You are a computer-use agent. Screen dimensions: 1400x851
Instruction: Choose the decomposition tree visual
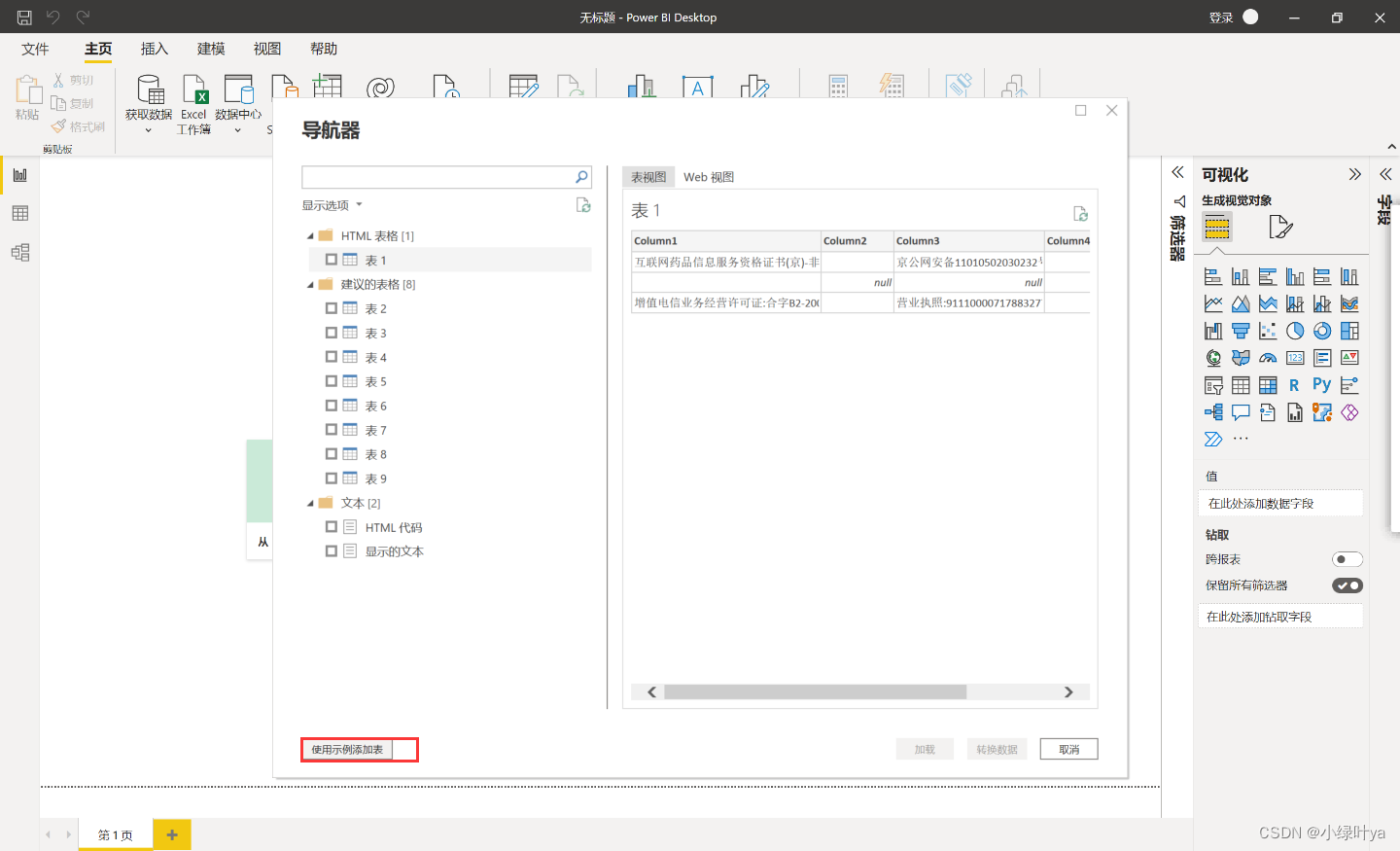1213,413
